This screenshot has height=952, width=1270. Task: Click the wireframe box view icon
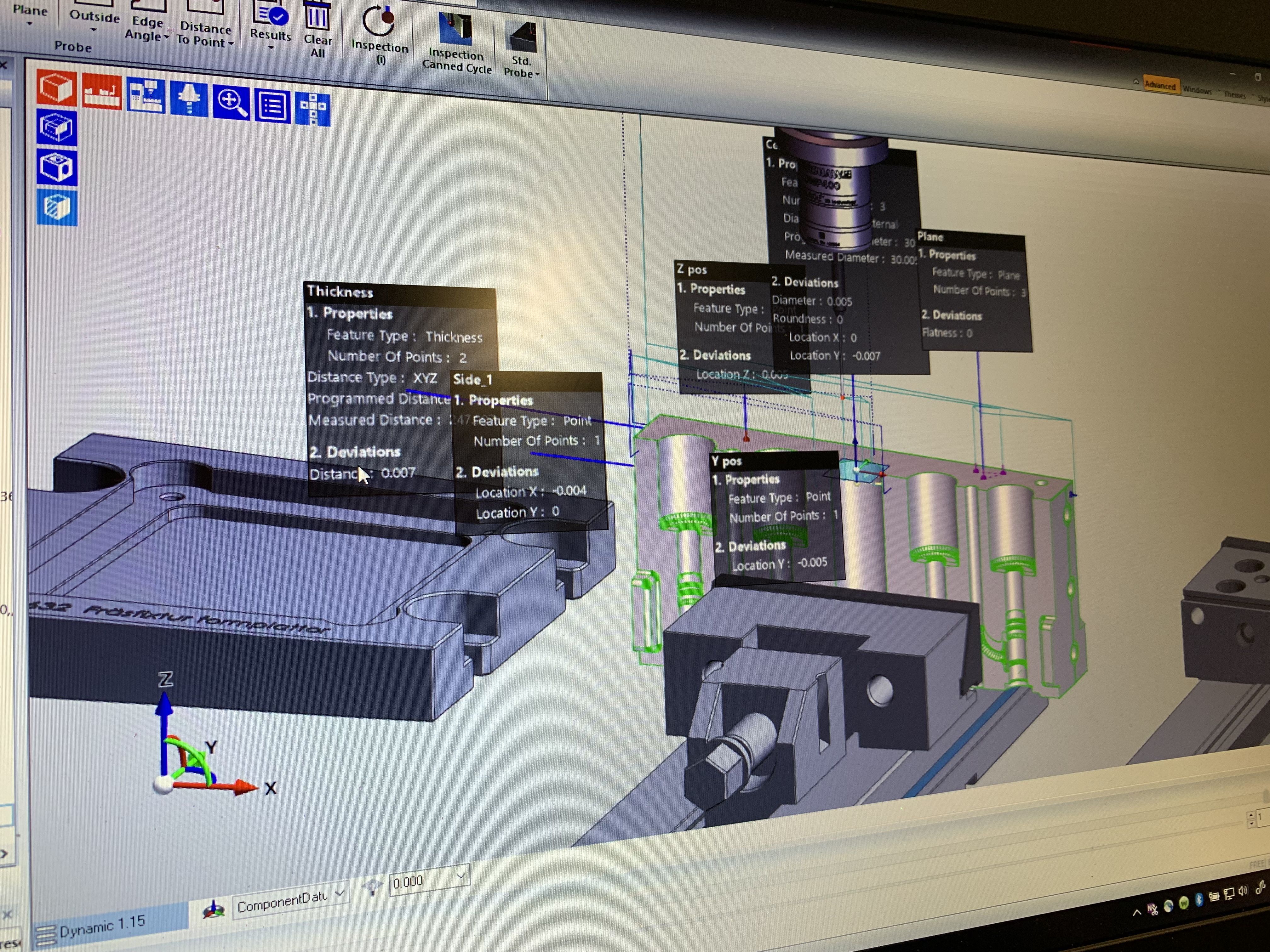coord(56,127)
